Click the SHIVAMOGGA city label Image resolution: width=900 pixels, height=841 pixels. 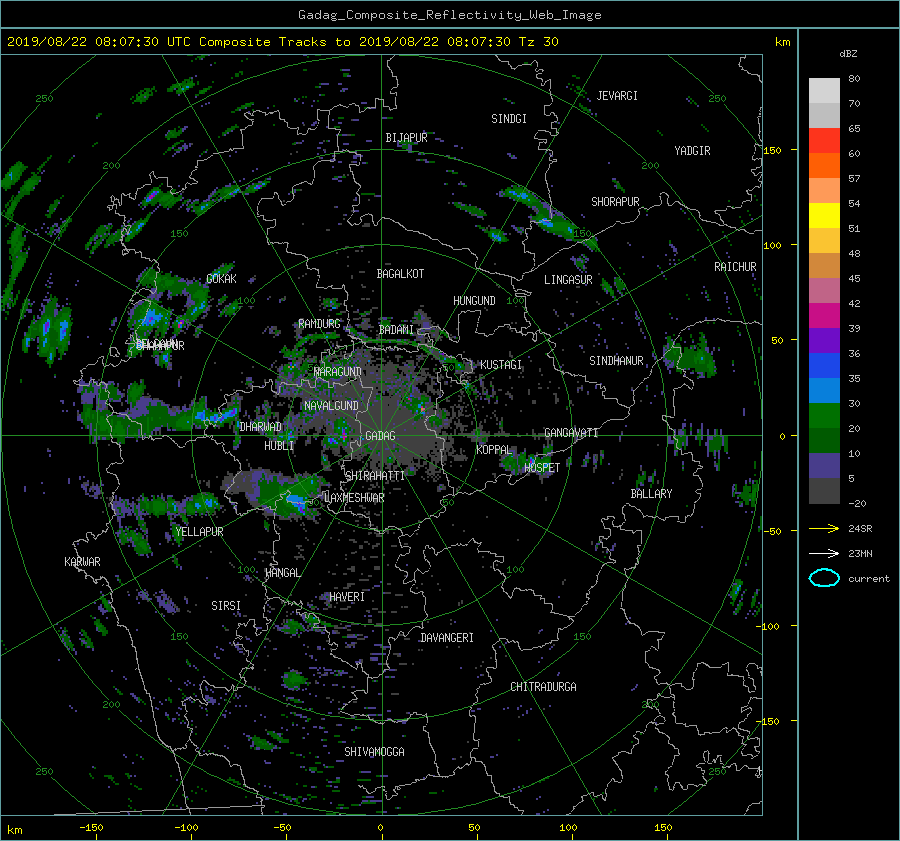point(374,752)
